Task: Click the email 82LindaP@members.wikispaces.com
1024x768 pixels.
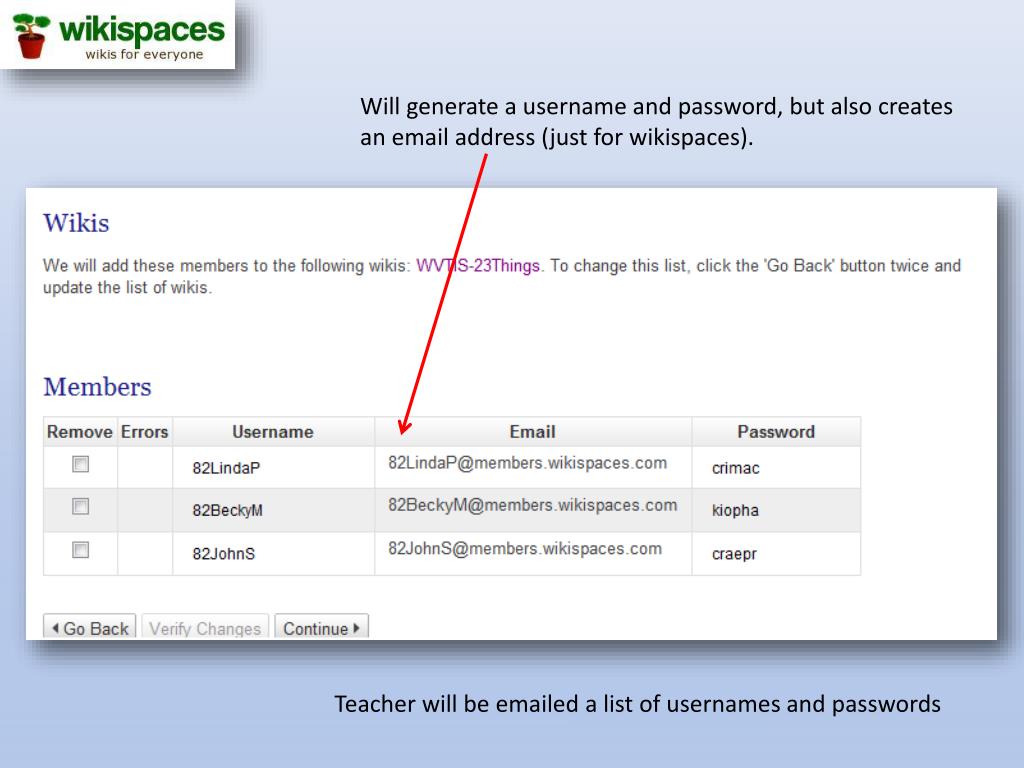Action: point(528,463)
